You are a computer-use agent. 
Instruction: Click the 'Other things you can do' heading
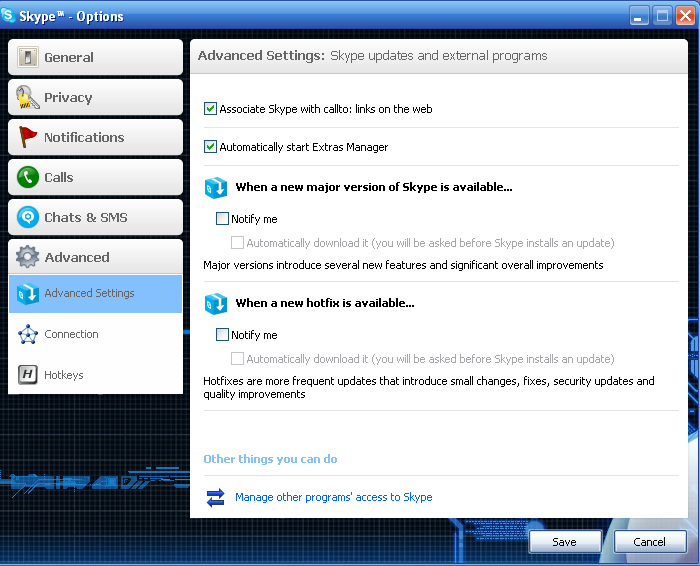270,459
